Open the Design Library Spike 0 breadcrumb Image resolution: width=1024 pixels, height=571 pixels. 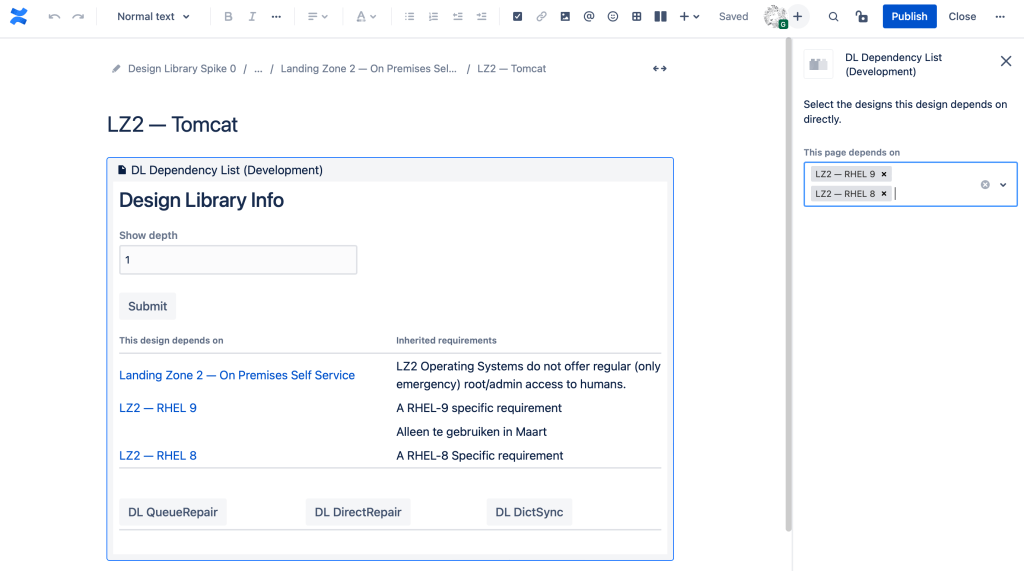point(181,69)
